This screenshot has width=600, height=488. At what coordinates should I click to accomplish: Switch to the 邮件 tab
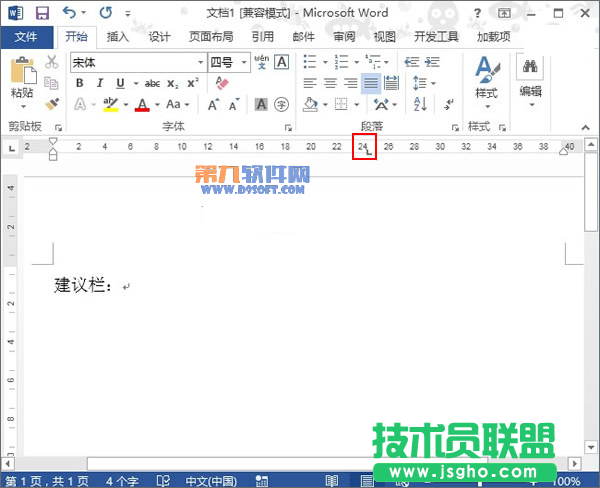click(303, 37)
